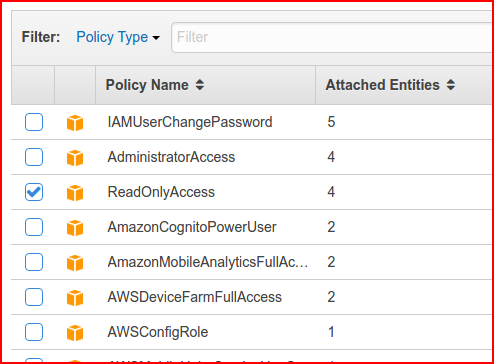
Task: Click the orange box icon beside AdministratorAccess
Action: pyautogui.click(x=75, y=158)
